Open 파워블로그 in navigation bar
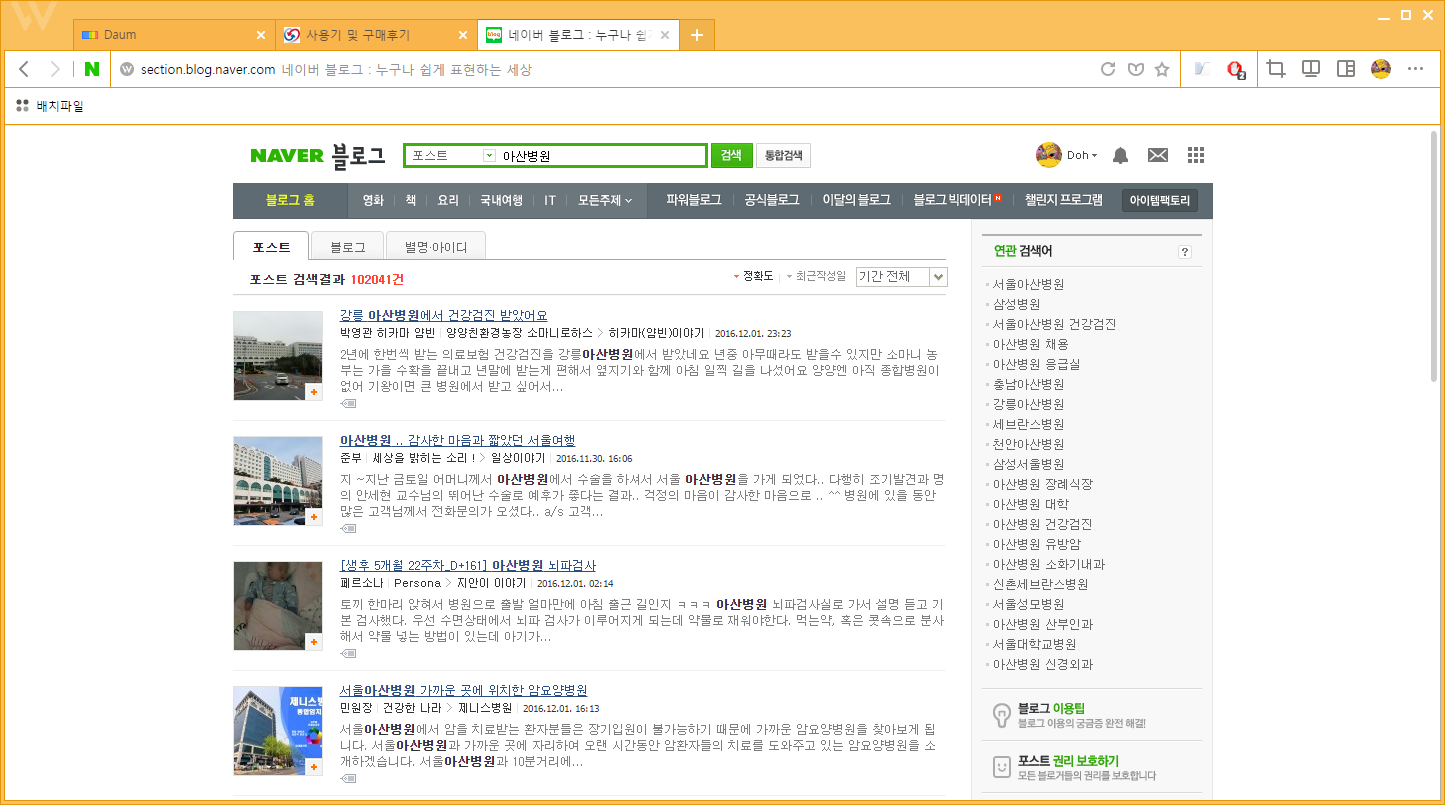 (694, 200)
